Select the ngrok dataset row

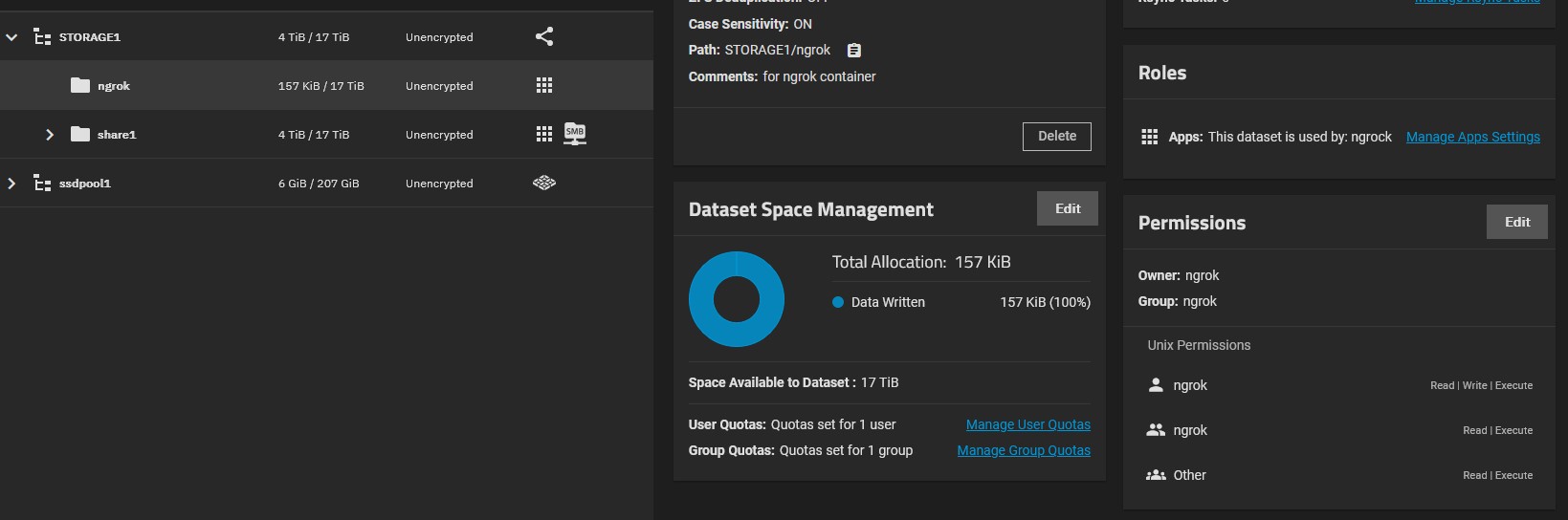tap(326, 85)
